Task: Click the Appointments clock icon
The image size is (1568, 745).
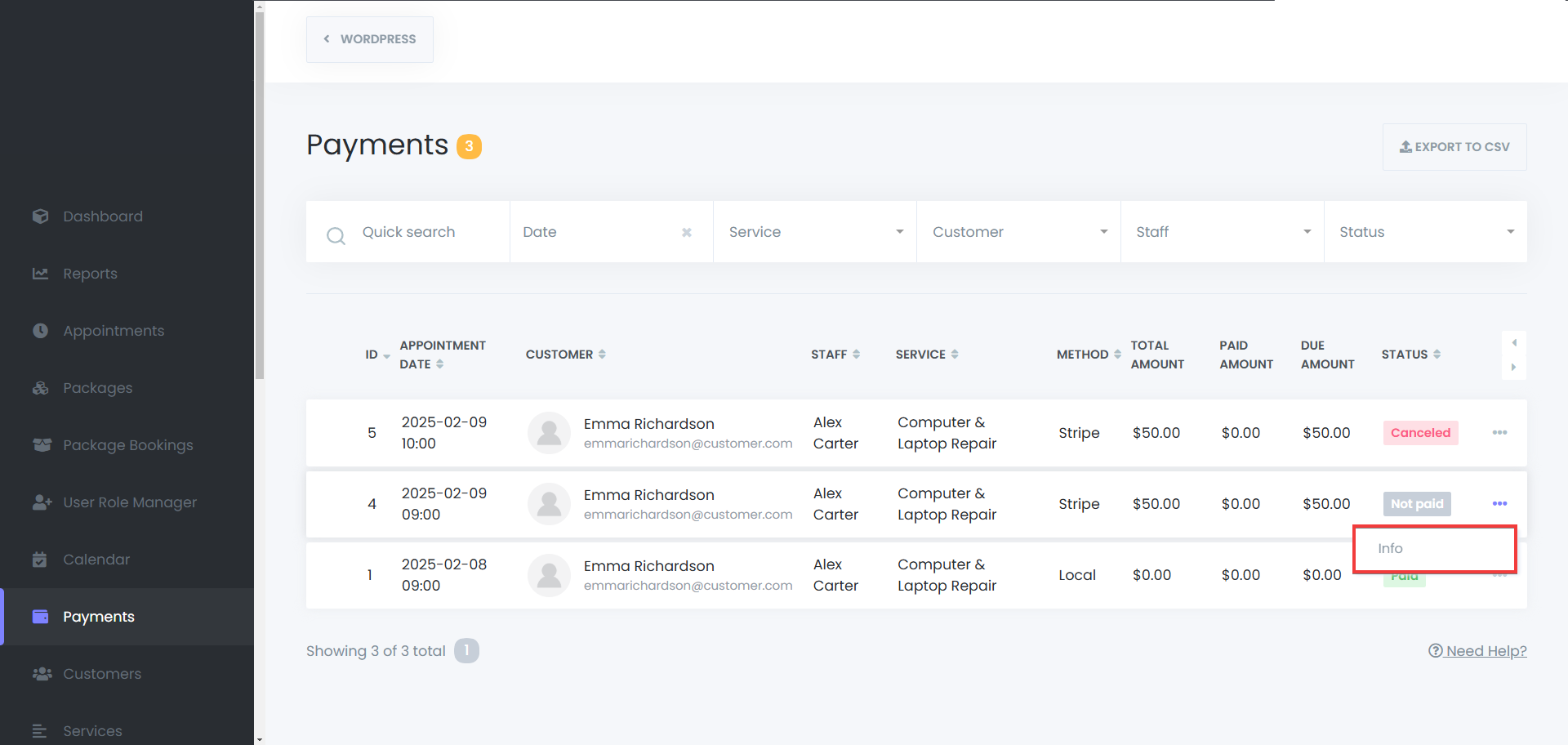Action: point(41,331)
